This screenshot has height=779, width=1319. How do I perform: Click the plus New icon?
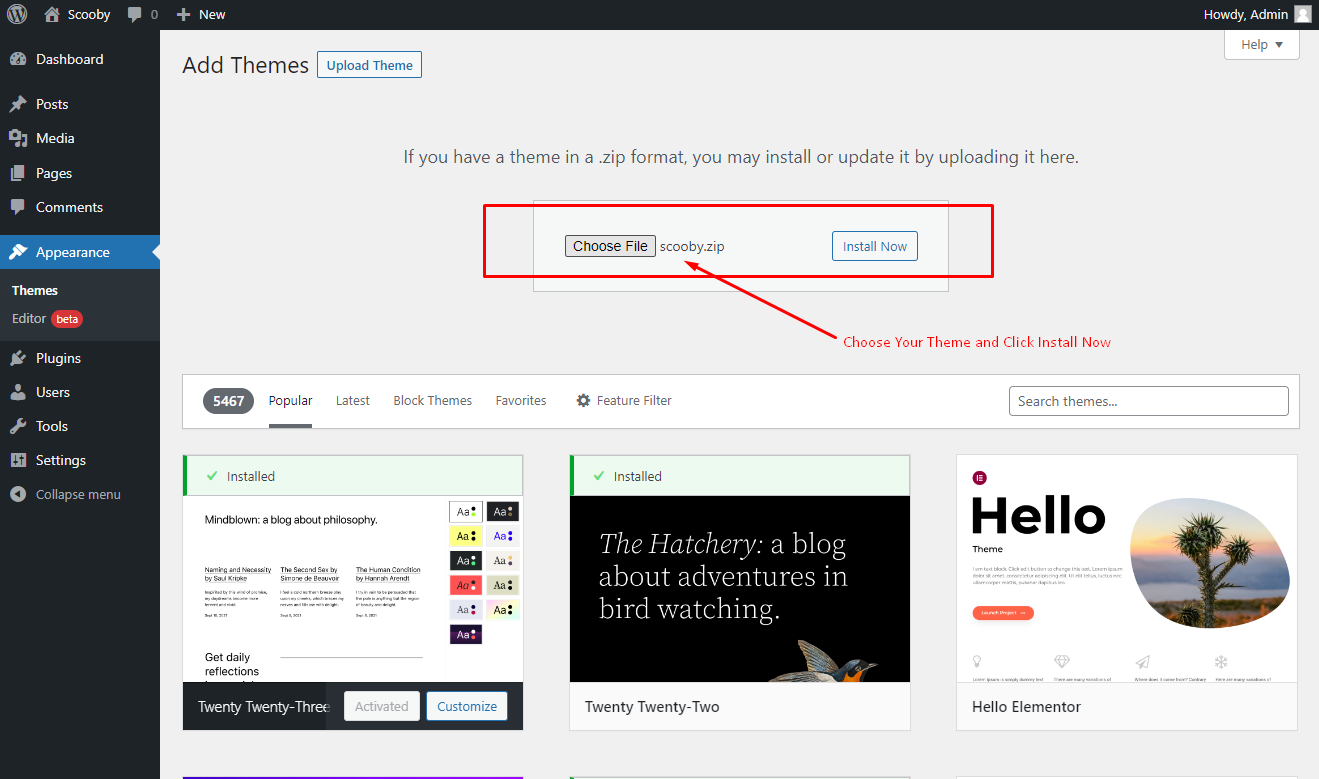click(x=183, y=14)
